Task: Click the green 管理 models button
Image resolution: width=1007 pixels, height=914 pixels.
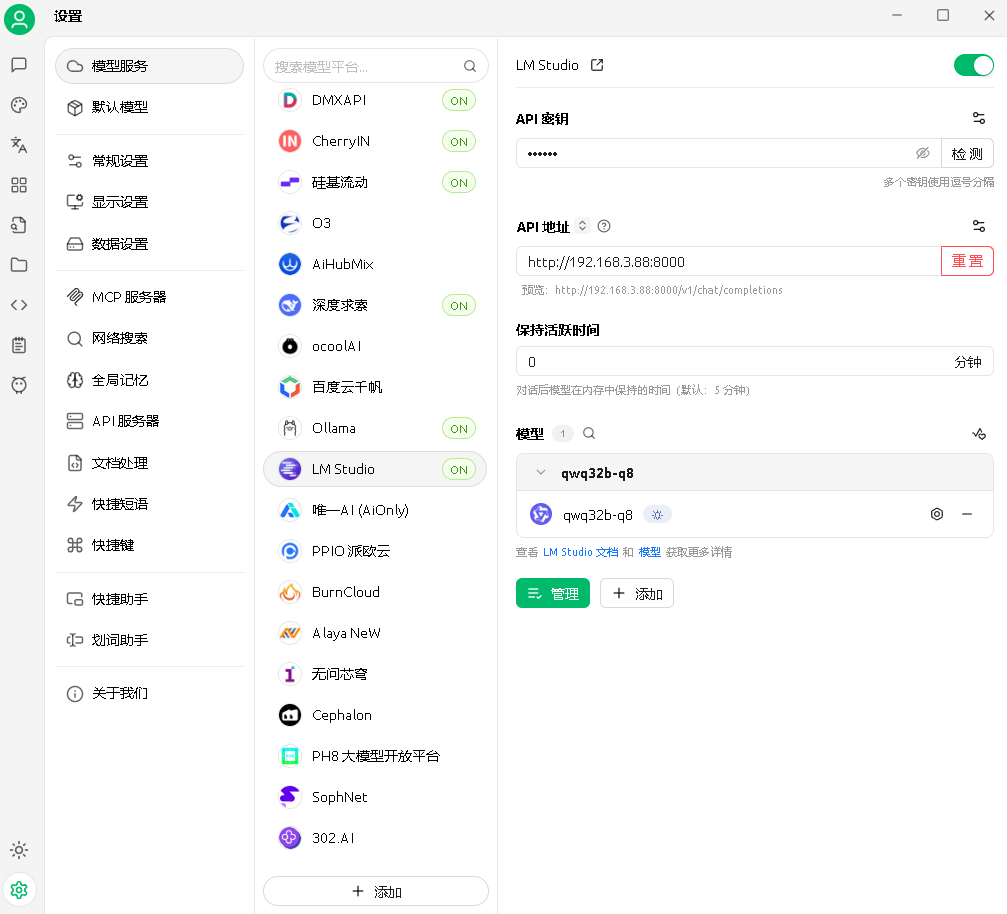Action: click(553, 593)
